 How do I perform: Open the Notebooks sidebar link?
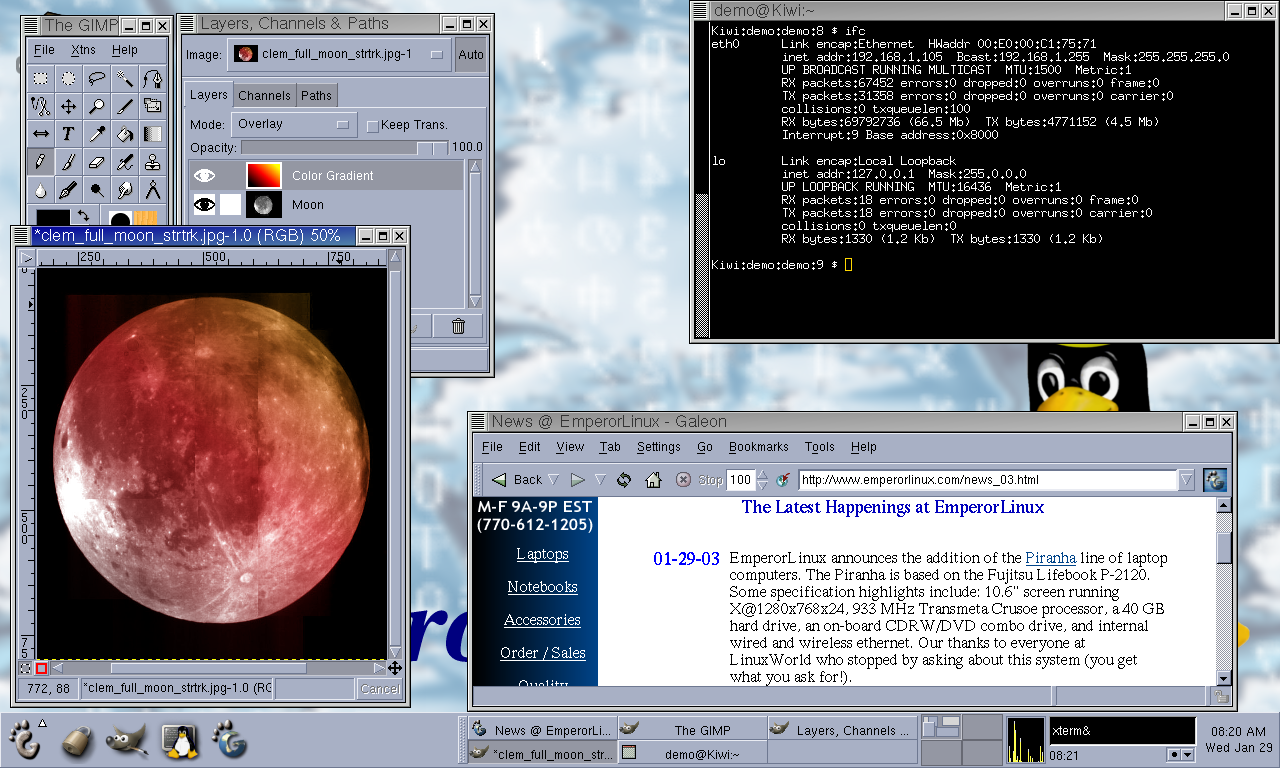[x=542, y=587]
